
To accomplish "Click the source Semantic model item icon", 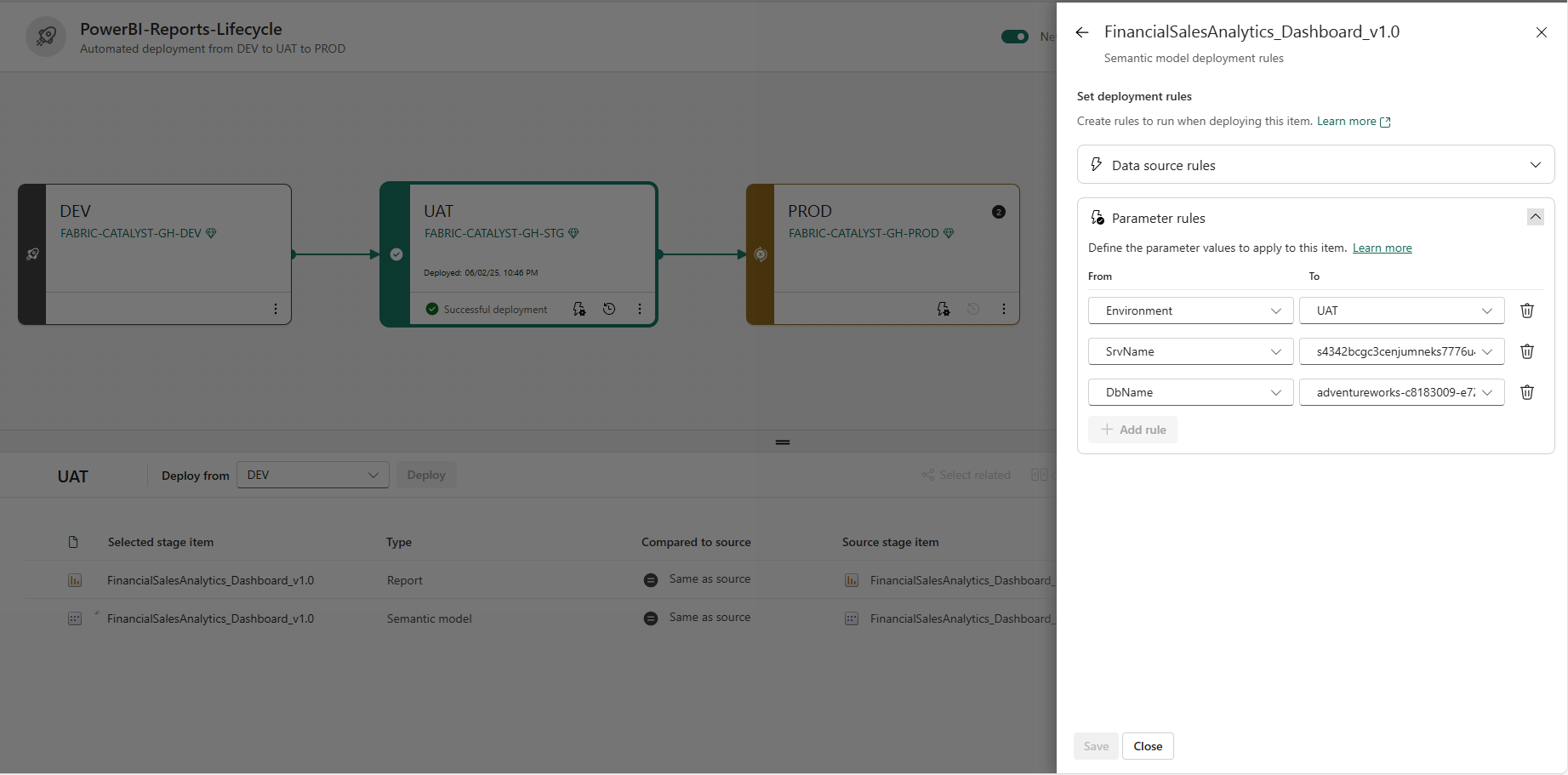I will (852, 618).
